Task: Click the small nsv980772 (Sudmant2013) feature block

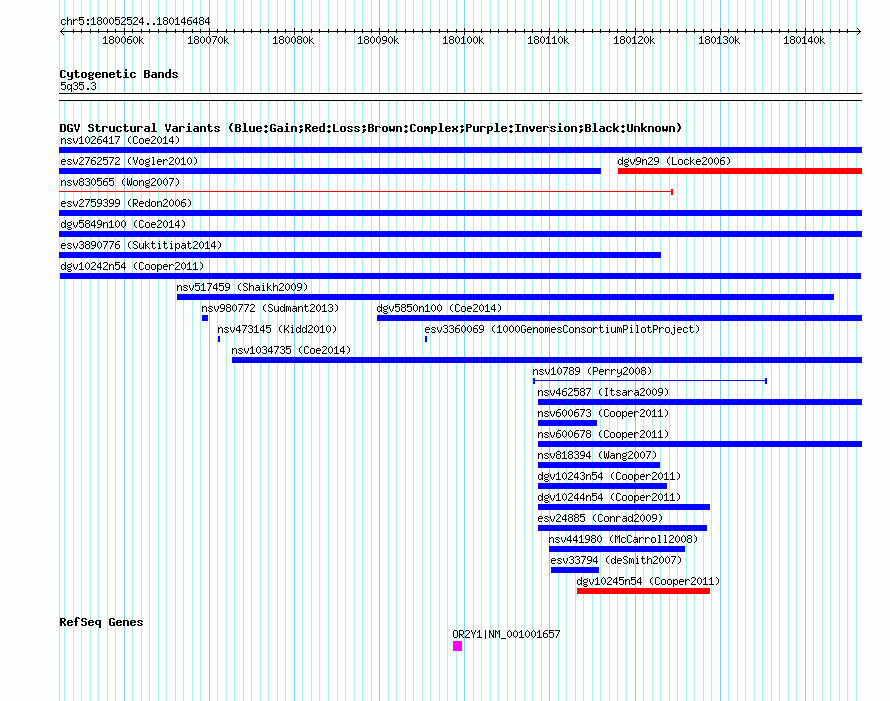Action: point(205,318)
